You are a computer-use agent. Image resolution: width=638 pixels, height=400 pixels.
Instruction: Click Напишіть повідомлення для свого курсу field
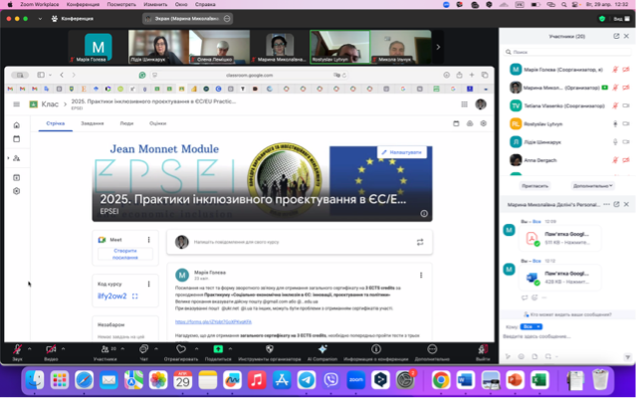click(299, 242)
